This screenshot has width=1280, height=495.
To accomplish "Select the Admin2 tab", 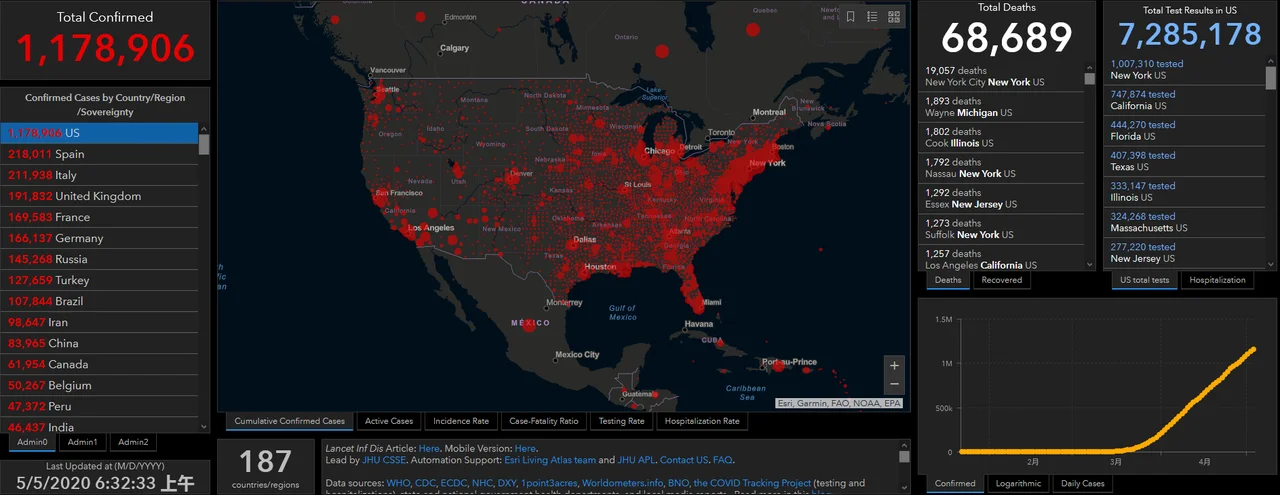I will [133, 442].
